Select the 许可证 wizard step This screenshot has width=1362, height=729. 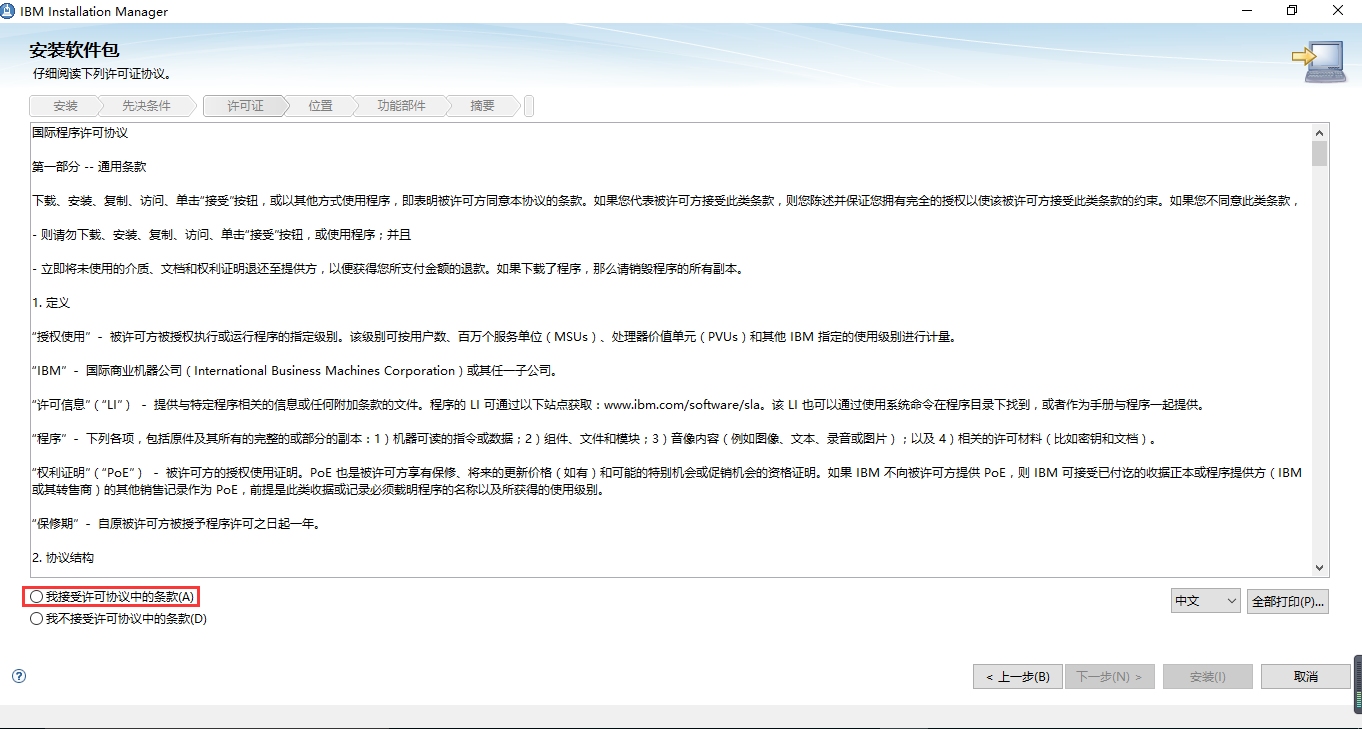pyautogui.click(x=245, y=106)
